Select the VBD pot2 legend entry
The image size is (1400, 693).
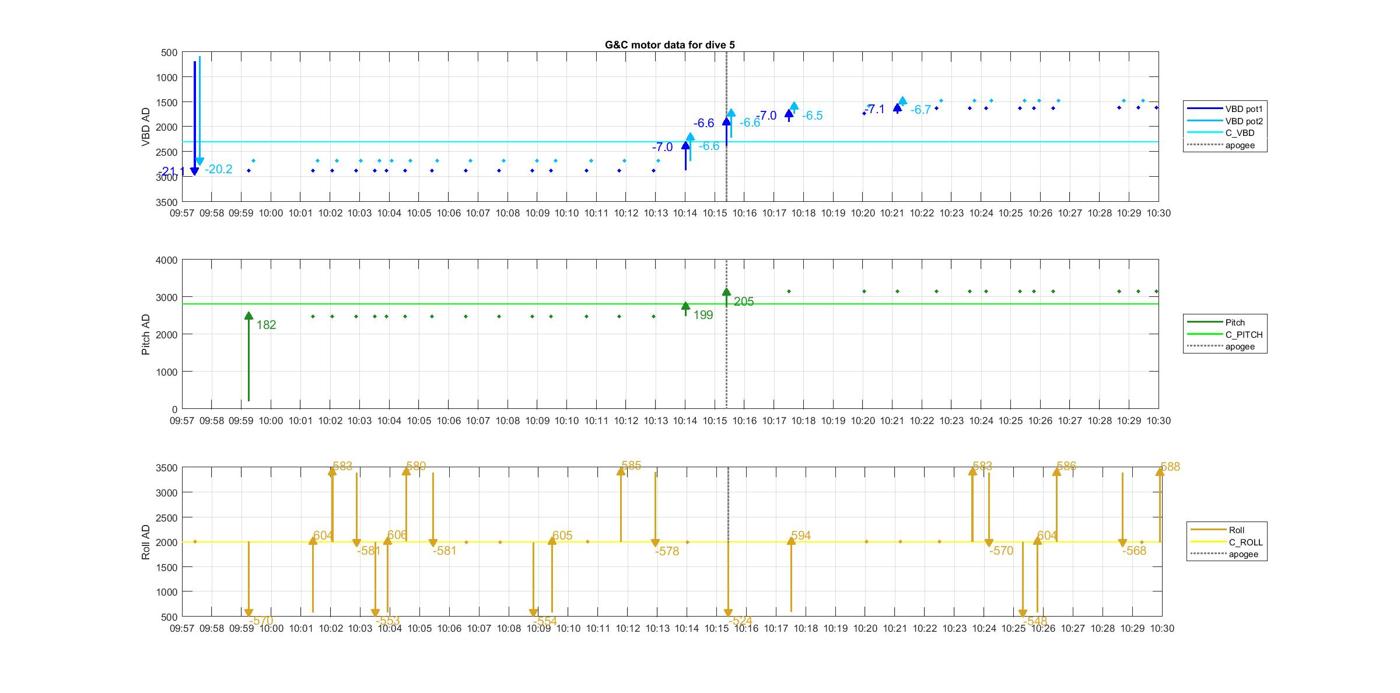[x=1227, y=121]
